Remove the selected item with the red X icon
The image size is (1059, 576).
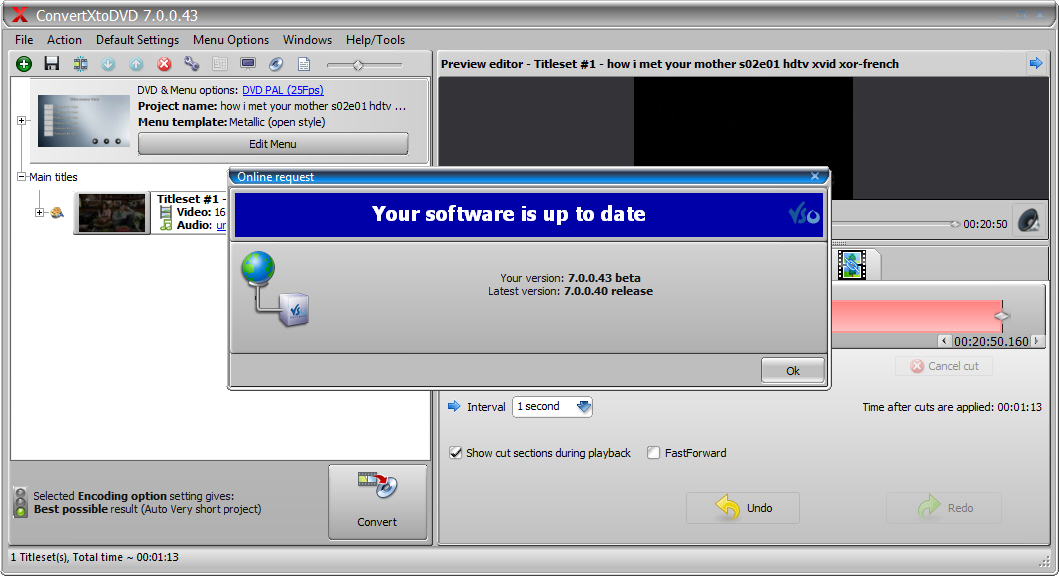click(164, 64)
